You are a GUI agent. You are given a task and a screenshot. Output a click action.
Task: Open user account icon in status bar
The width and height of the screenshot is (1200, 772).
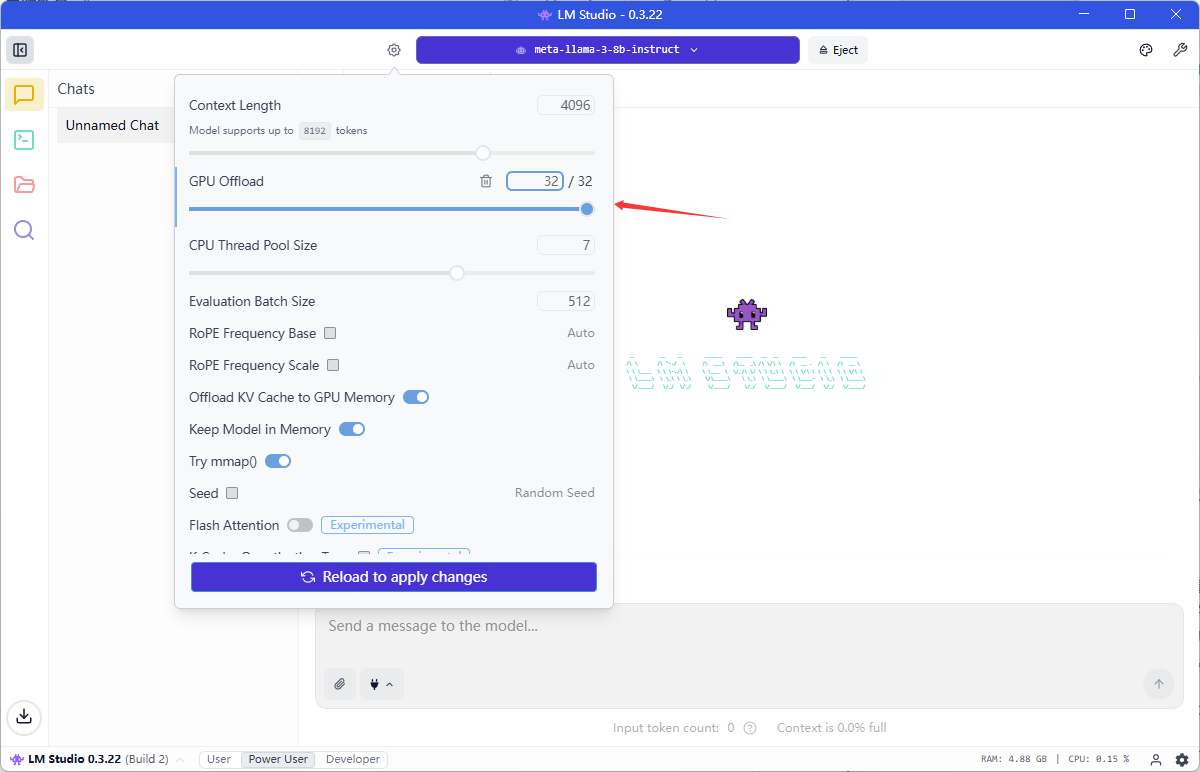click(1156, 759)
